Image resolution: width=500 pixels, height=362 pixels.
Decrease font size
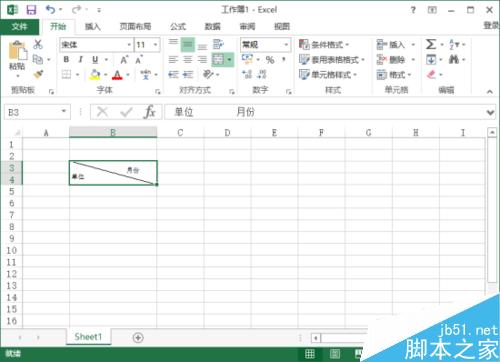tap(139, 60)
